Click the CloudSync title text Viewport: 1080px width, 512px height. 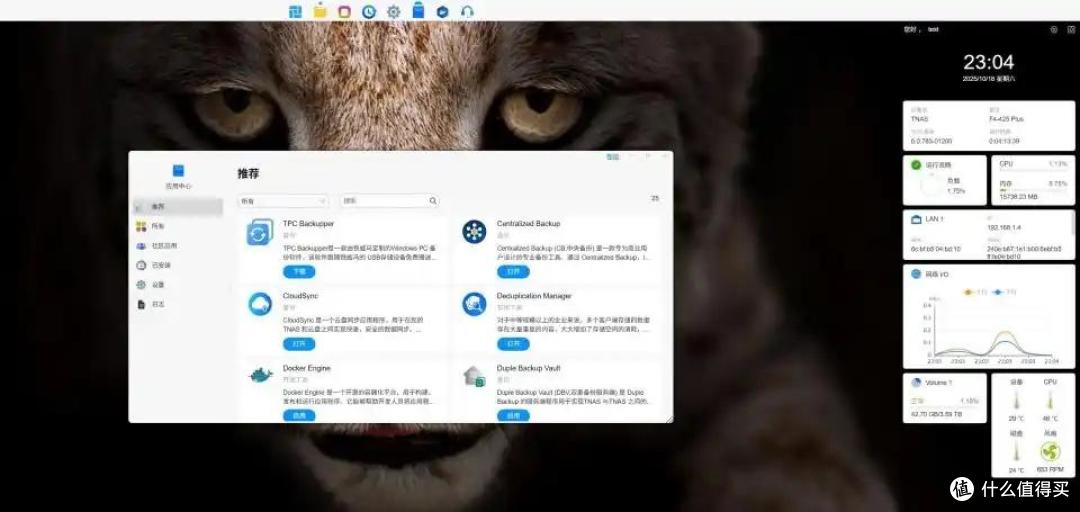[300, 296]
